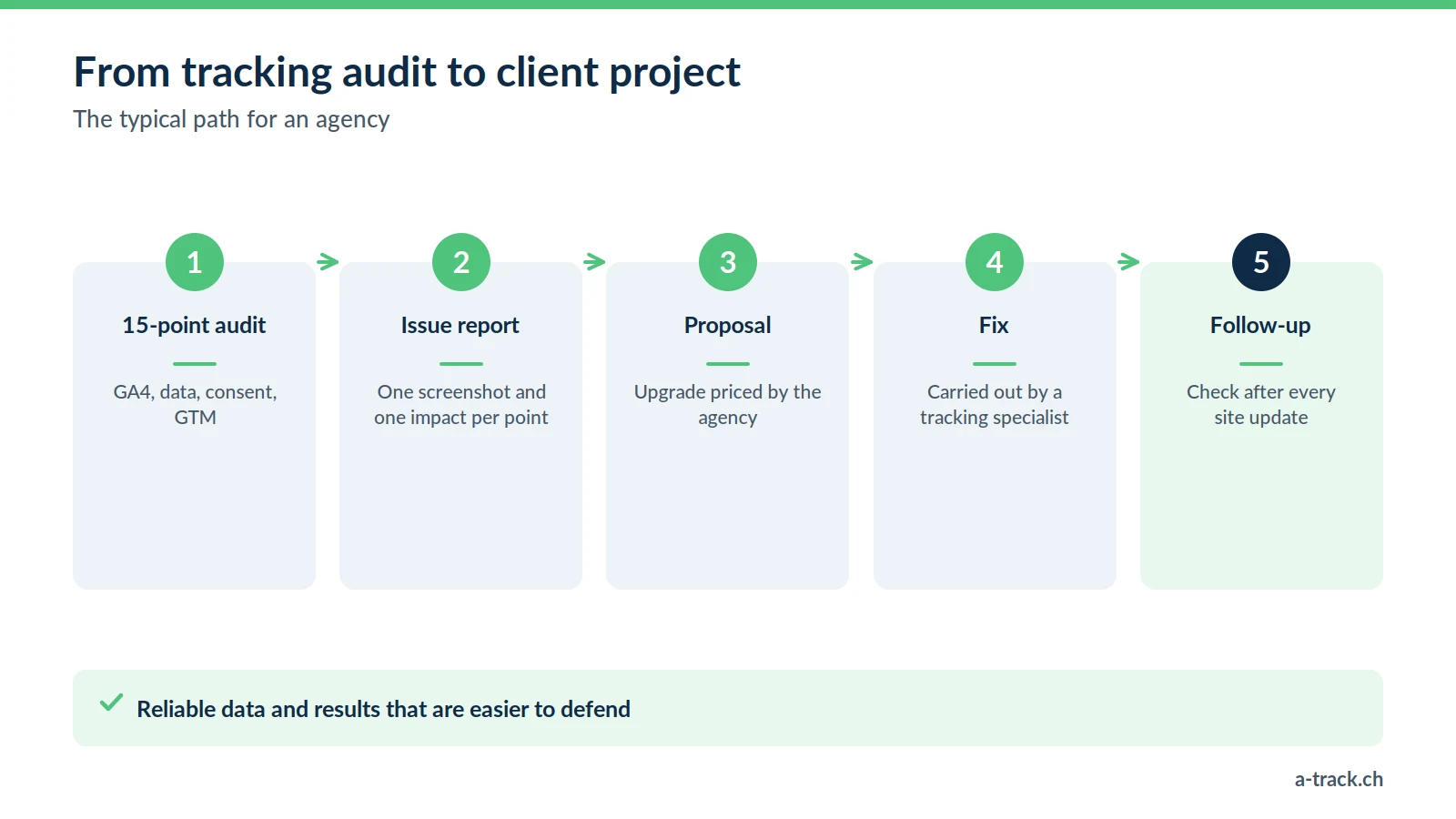Screen dimensions: 1456x819
Task: Click the dark step 5 number circle
Action: [1261, 262]
